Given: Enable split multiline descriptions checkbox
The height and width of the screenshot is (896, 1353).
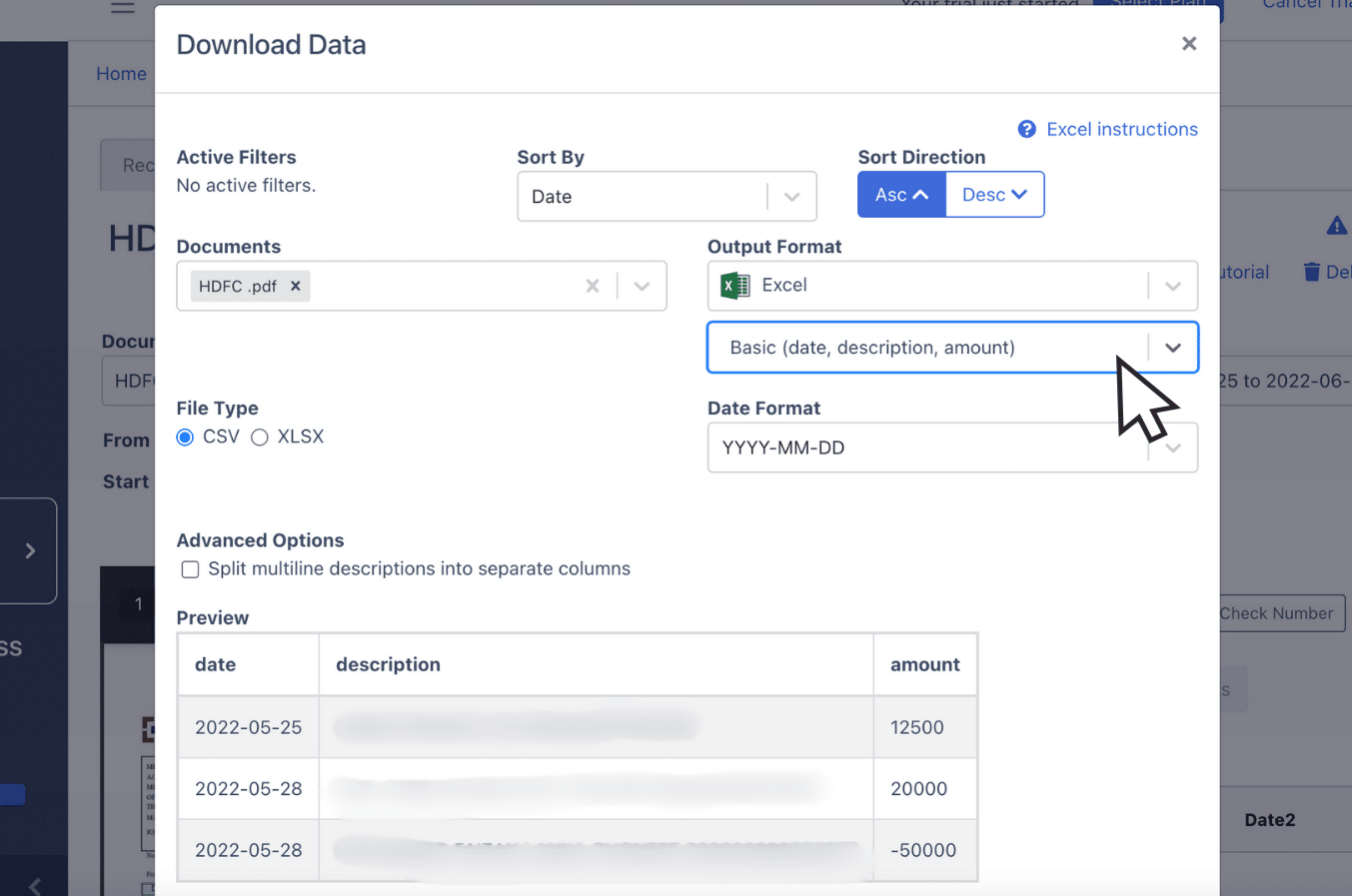Looking at the screenshot, I should [190, 569].
